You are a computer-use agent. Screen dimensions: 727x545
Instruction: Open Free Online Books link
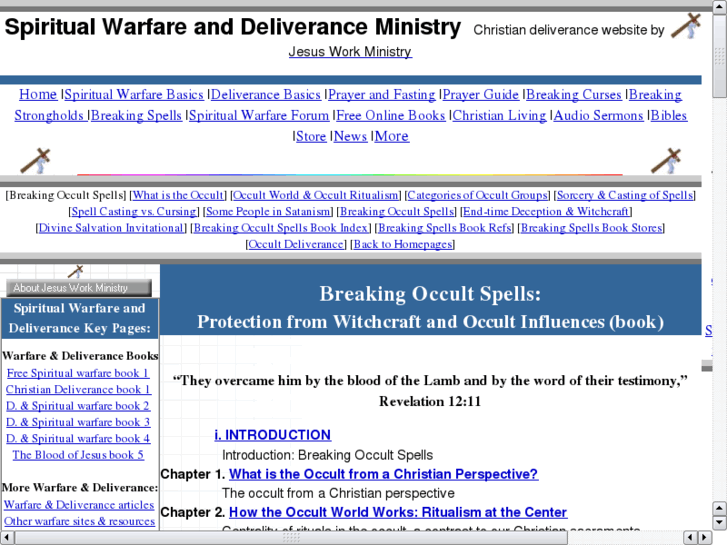click(x=390, y=115)
